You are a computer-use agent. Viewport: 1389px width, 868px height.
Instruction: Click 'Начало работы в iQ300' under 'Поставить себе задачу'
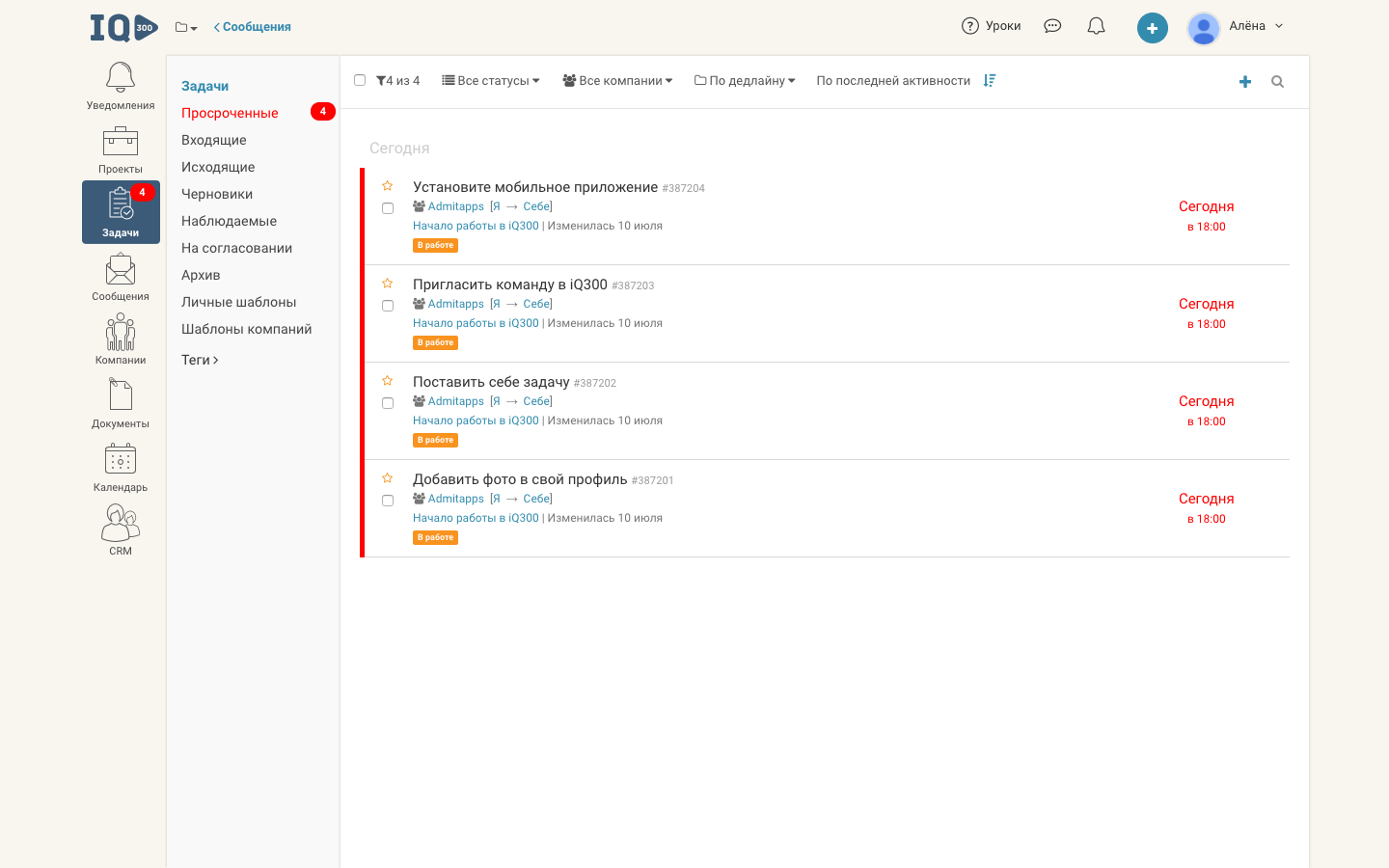click(476, 420)
